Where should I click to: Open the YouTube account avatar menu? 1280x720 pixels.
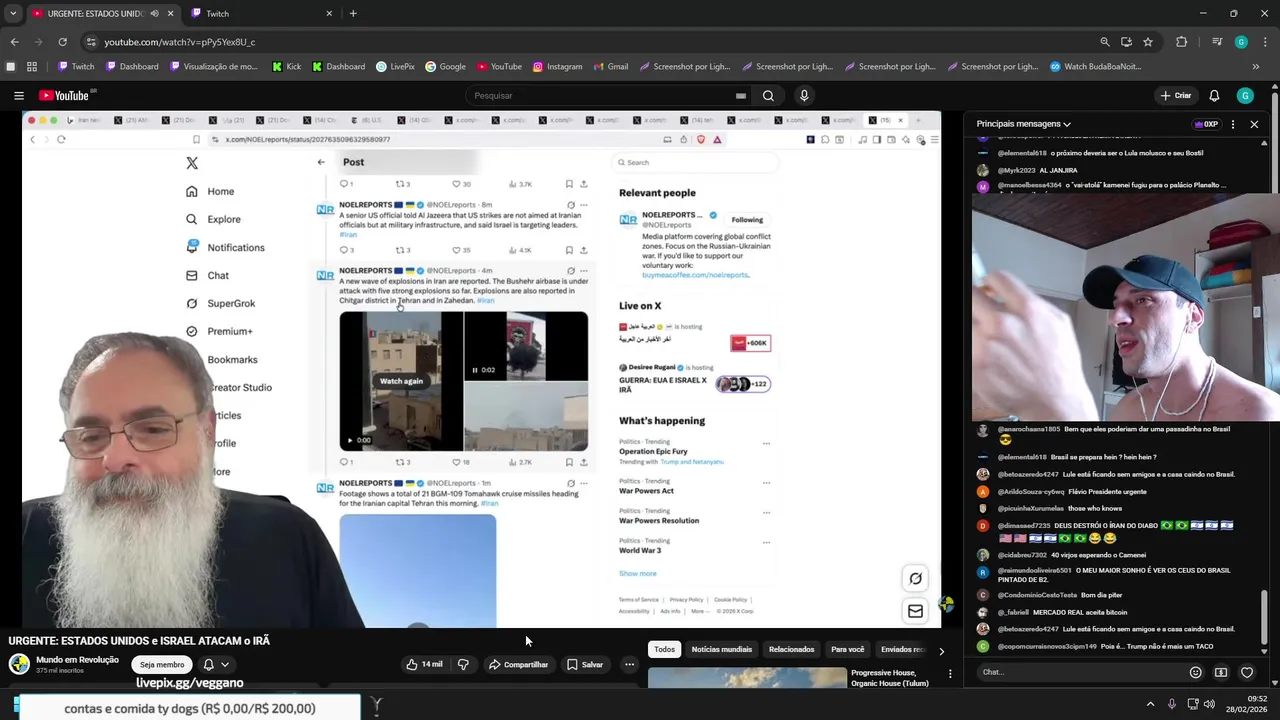[x=1245, y=96]
